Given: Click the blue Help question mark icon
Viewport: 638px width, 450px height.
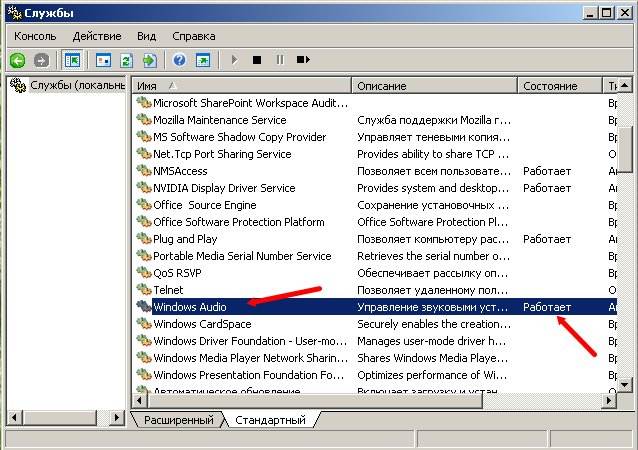Looking at the screenshot, I should point(179,60).
